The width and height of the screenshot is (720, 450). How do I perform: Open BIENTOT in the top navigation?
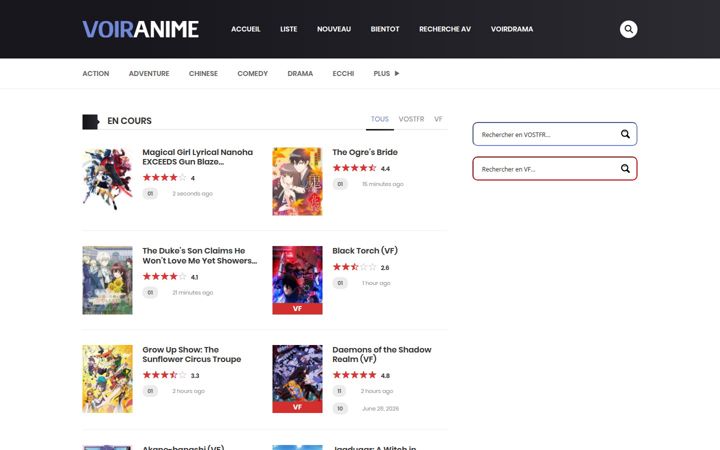(x=385, y=29)
